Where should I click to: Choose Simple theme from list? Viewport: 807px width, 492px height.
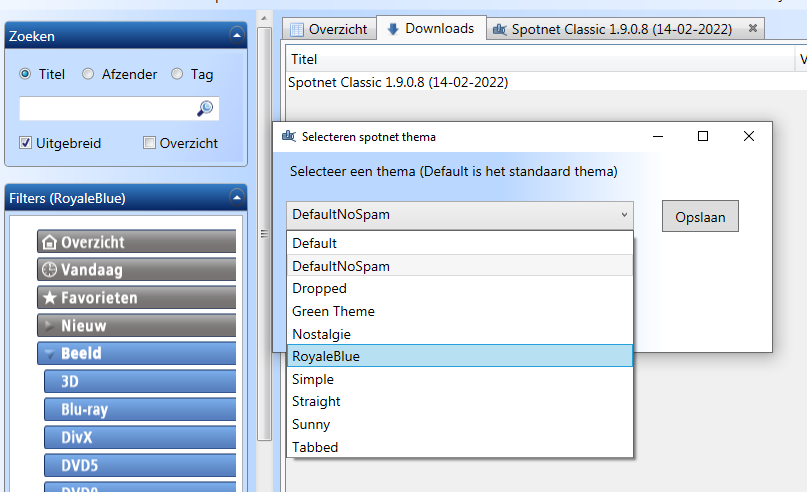[x=460, y=379]
